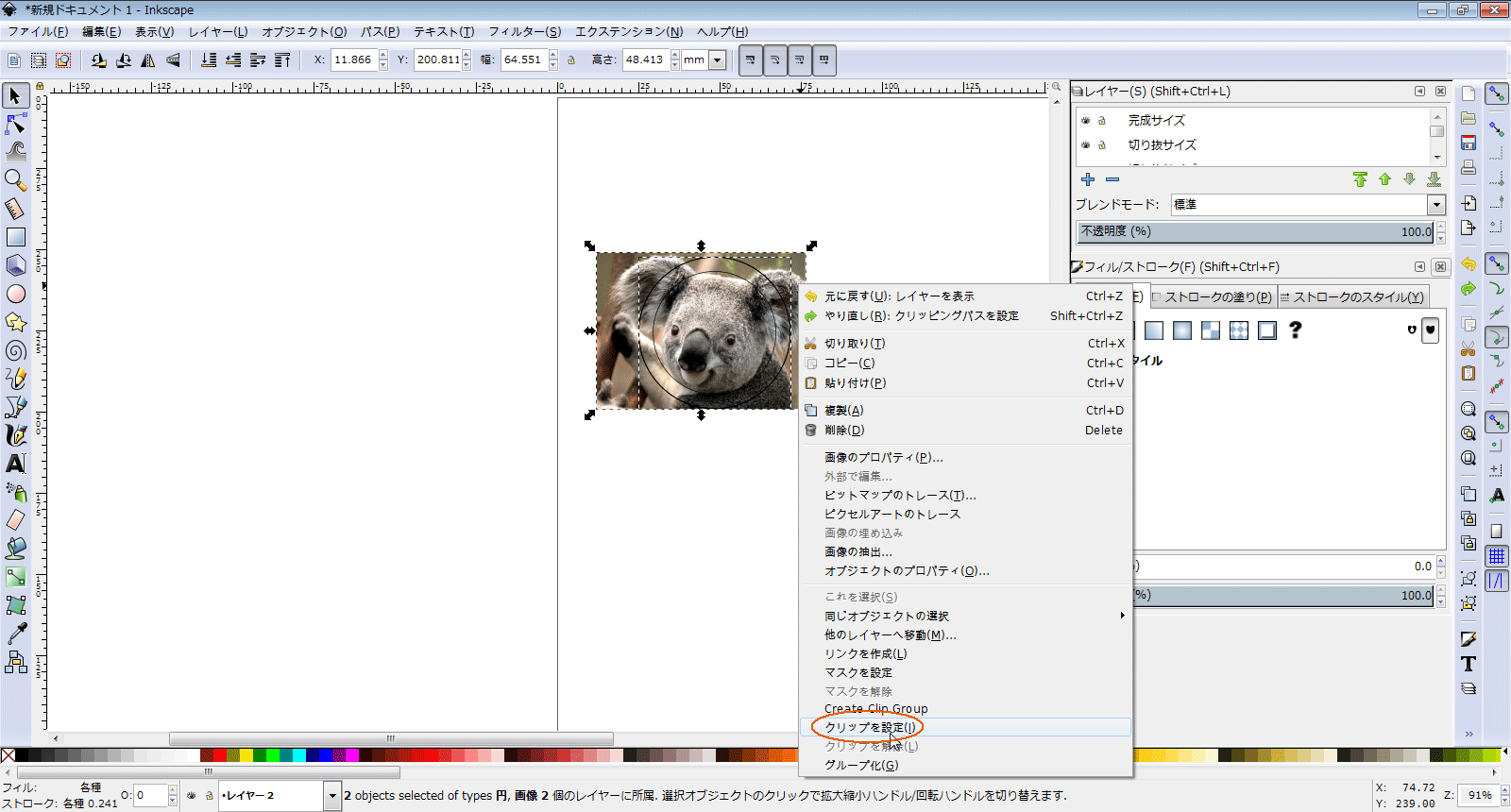Expand the レイヤー 2 layer selector
The height and width of the screenshot is (812, 1511).
point(331,796)
